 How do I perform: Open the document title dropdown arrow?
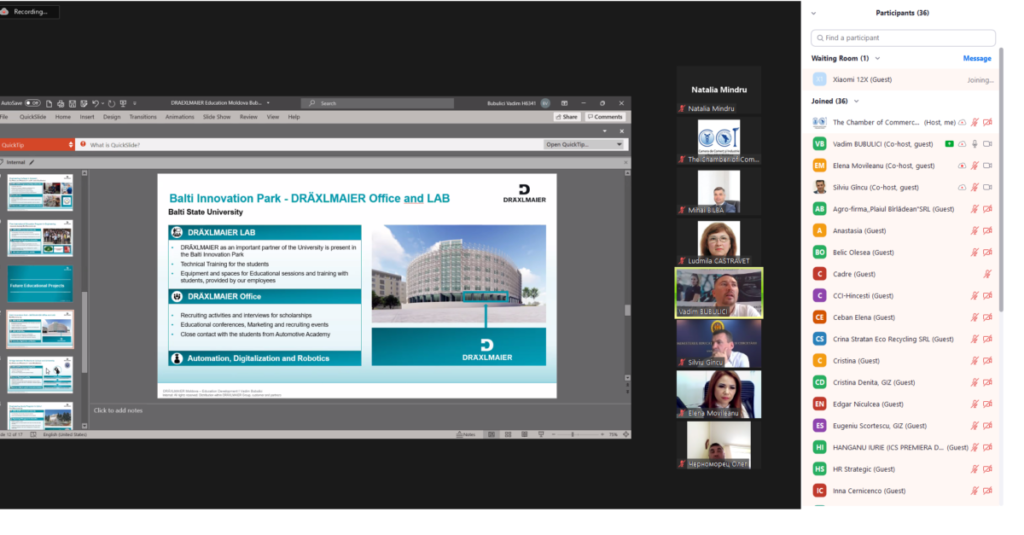[x=268, y=103]
